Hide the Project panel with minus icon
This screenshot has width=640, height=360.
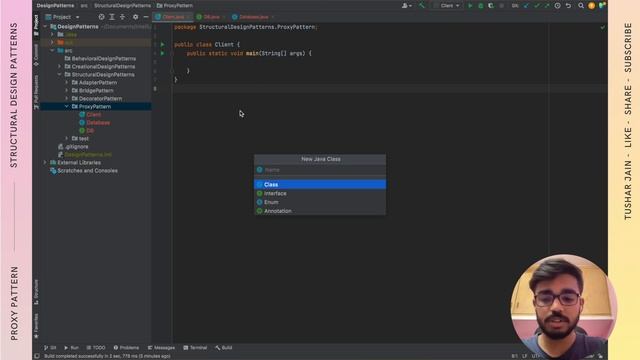pos(146,17)
